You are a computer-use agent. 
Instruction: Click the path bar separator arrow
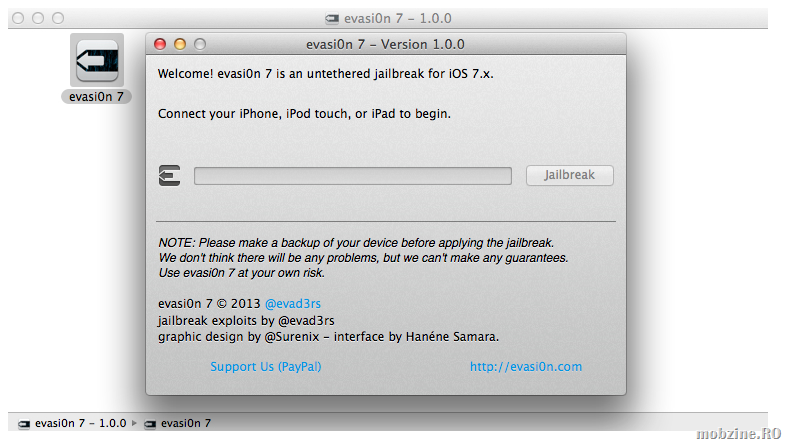(x=136, y=423)
